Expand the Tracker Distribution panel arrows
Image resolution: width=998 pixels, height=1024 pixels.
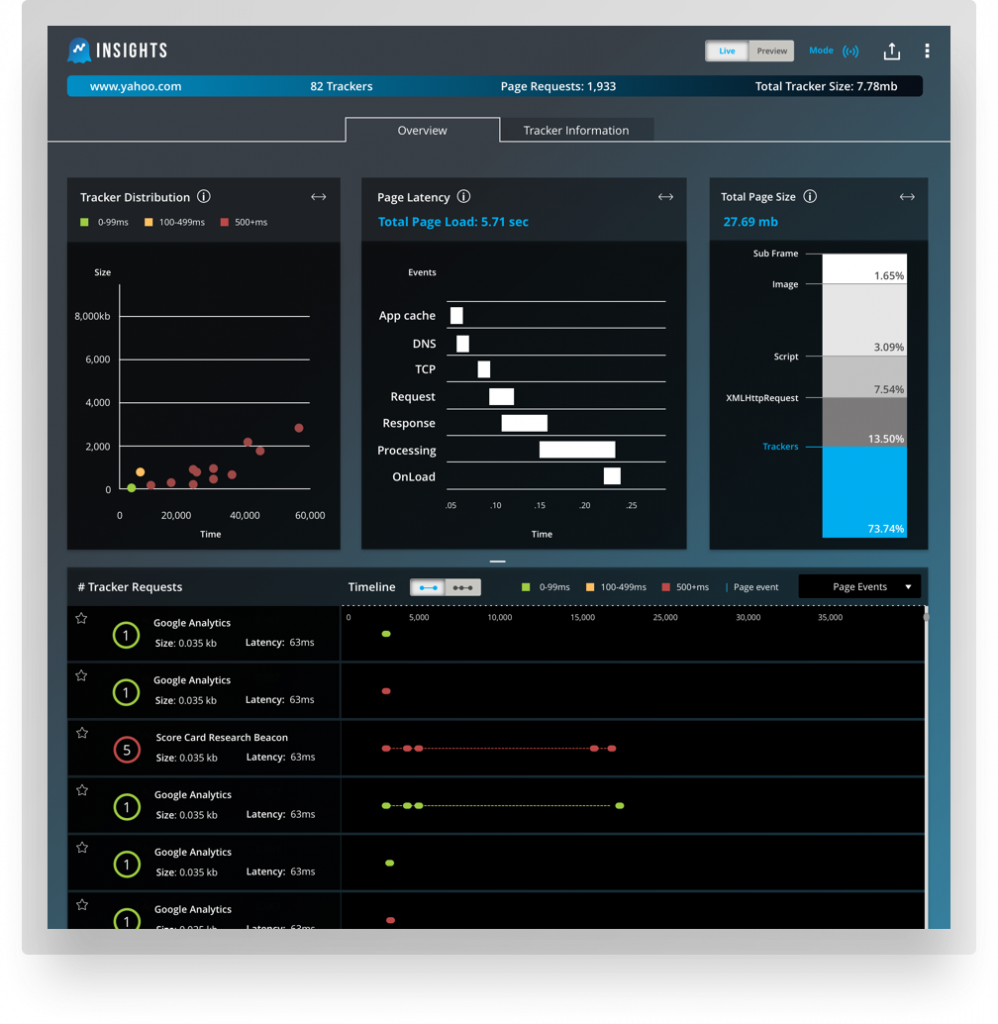pyautogui.click(x=318, y=197)
